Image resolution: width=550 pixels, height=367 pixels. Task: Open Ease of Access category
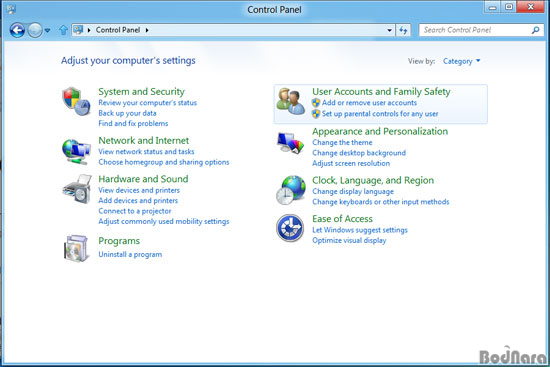(x=342, y=219)
